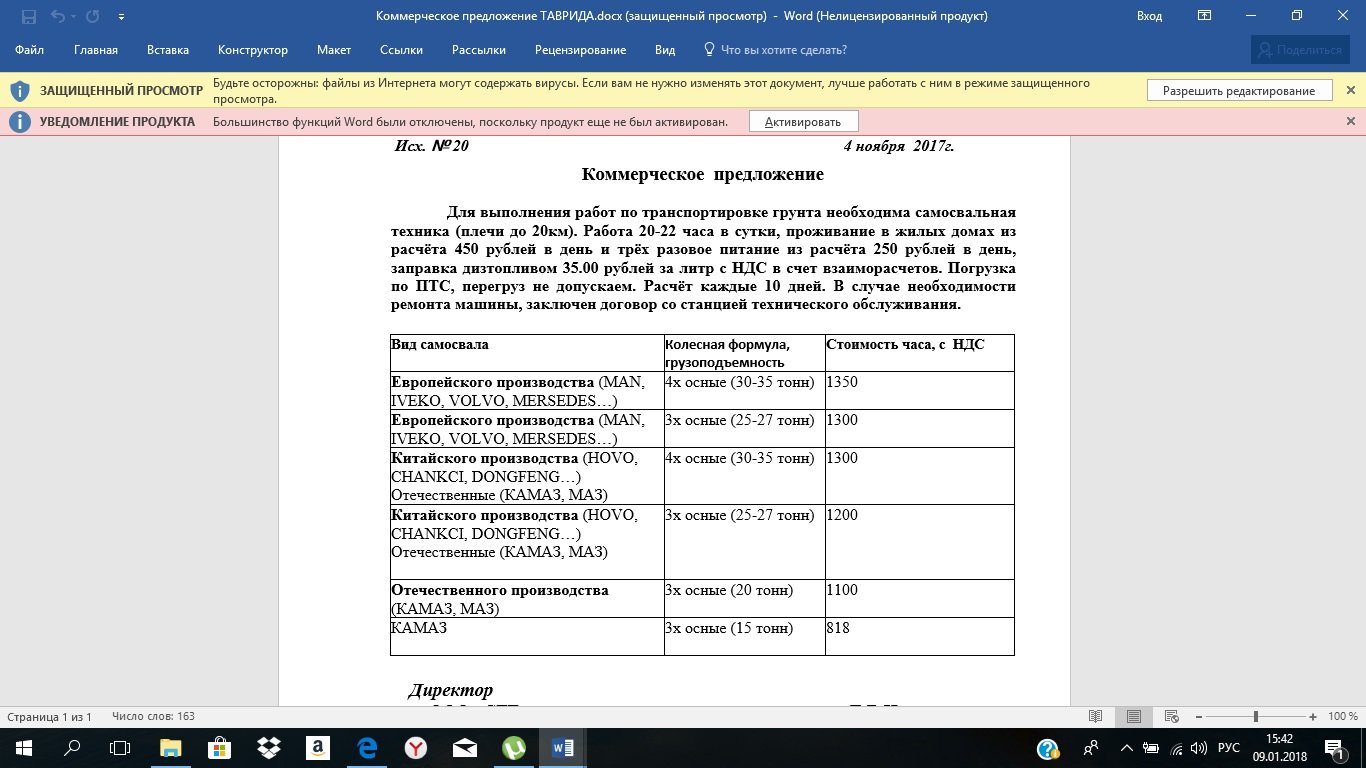The height and width of the screenshot is (768, 1366).
Task: Click the Word icon in the taskbar
Action: (562, 748)
